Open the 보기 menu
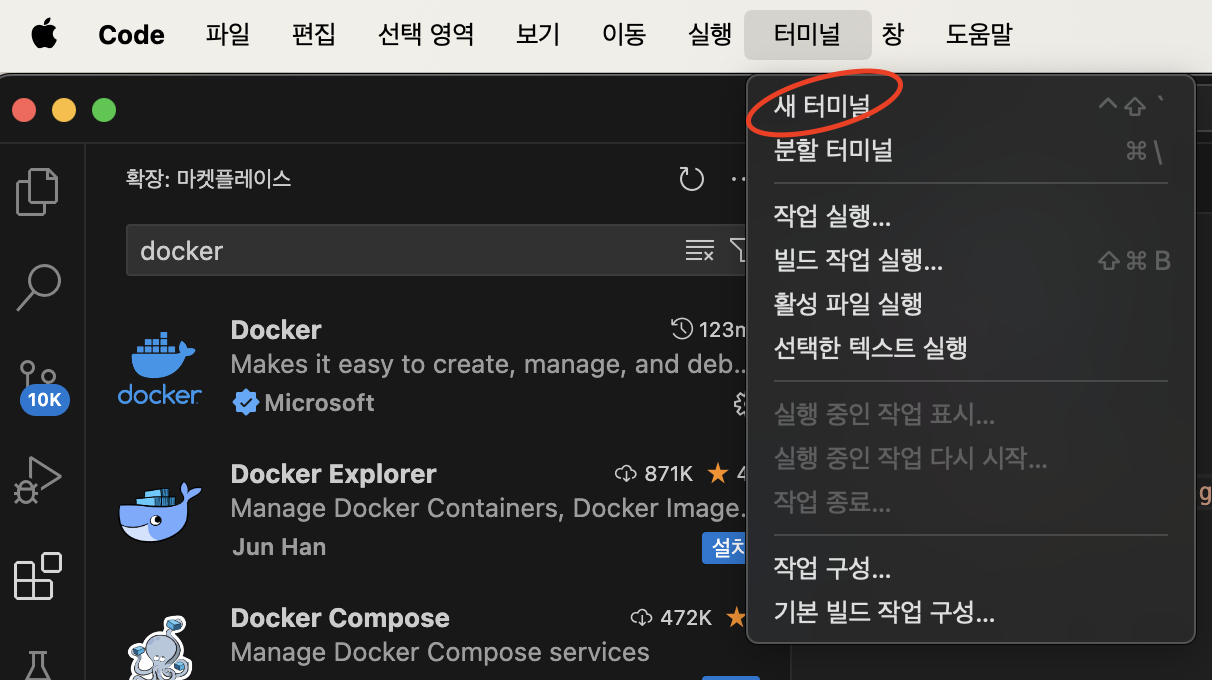1212x680 pixels. pos(538,35)
